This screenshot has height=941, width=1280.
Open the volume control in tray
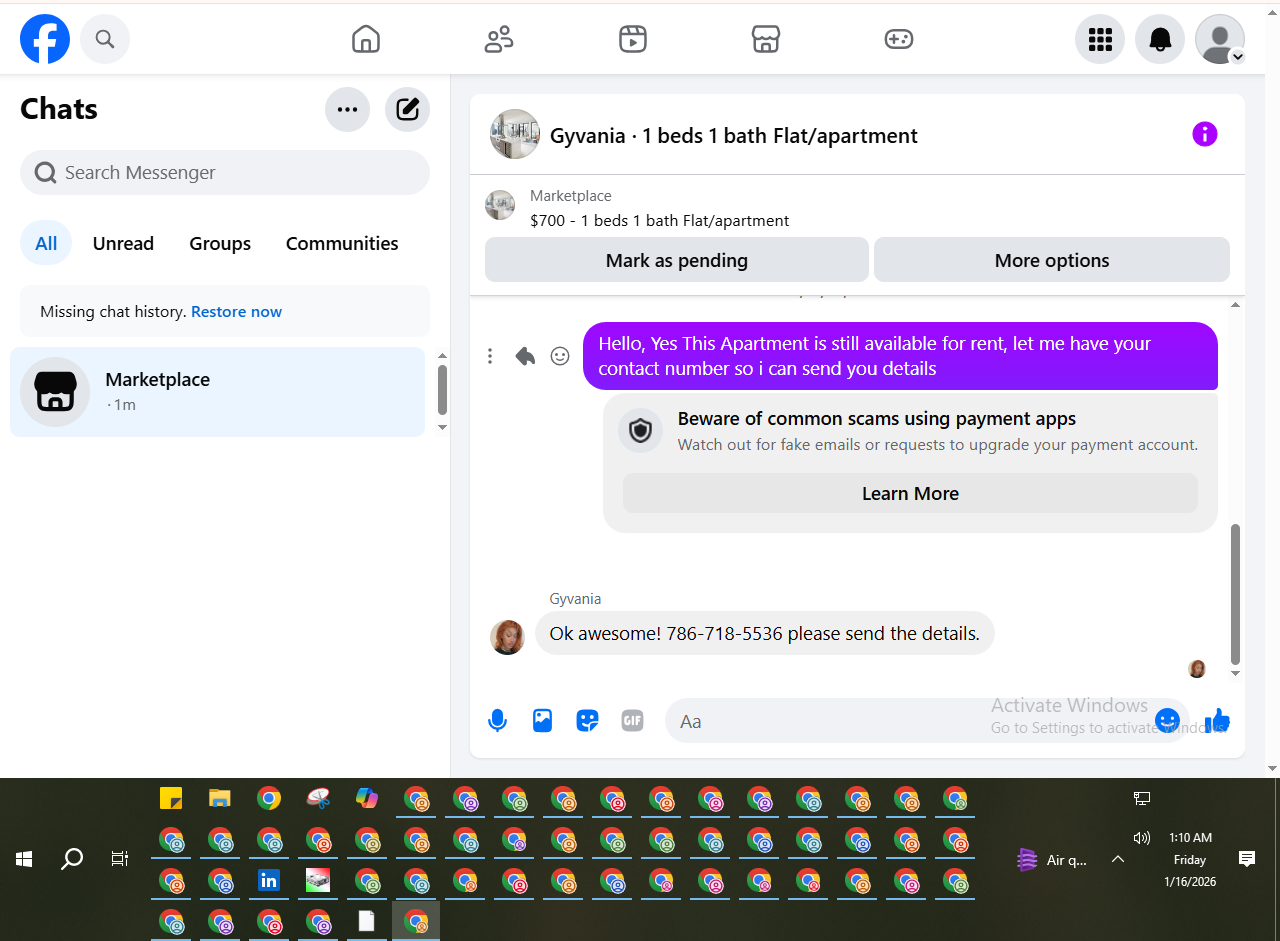pyautogui.click(x=1141, y=838)
